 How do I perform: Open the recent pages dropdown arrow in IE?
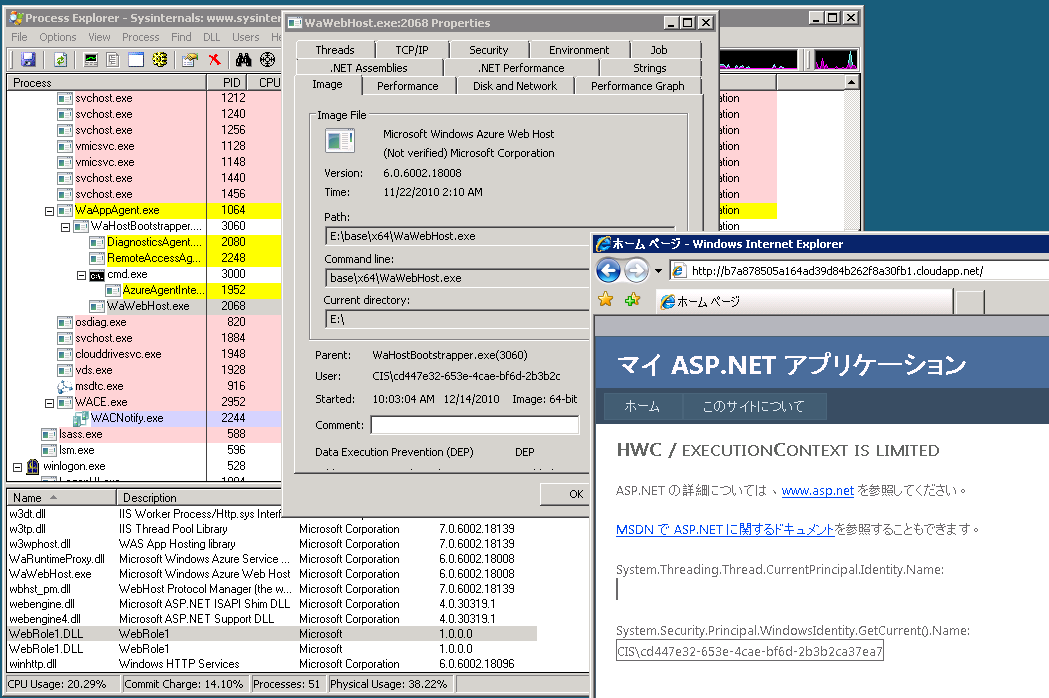(x=659, y=271)
